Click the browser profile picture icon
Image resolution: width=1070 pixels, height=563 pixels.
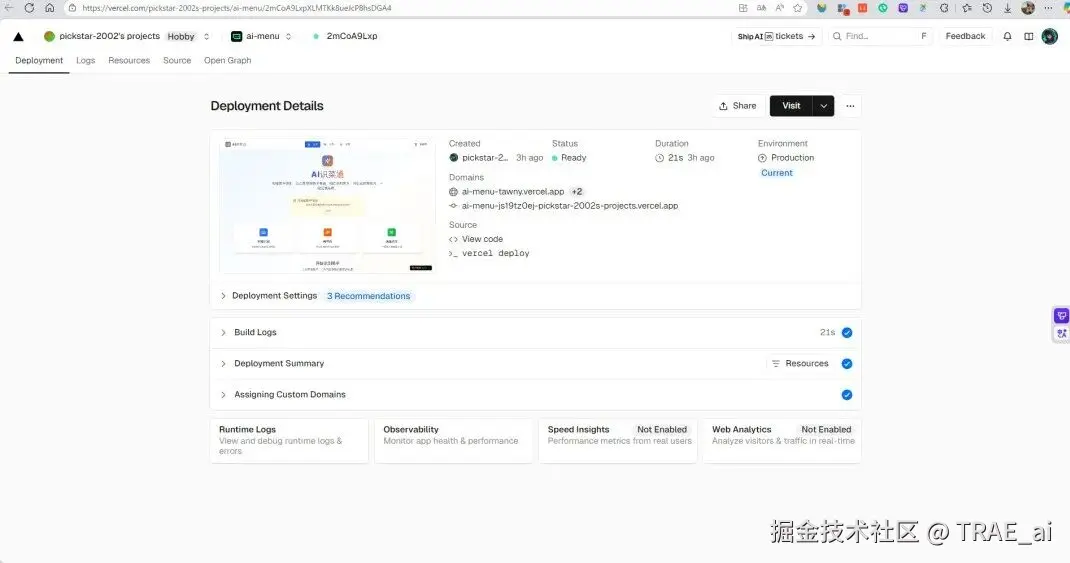1028,8
